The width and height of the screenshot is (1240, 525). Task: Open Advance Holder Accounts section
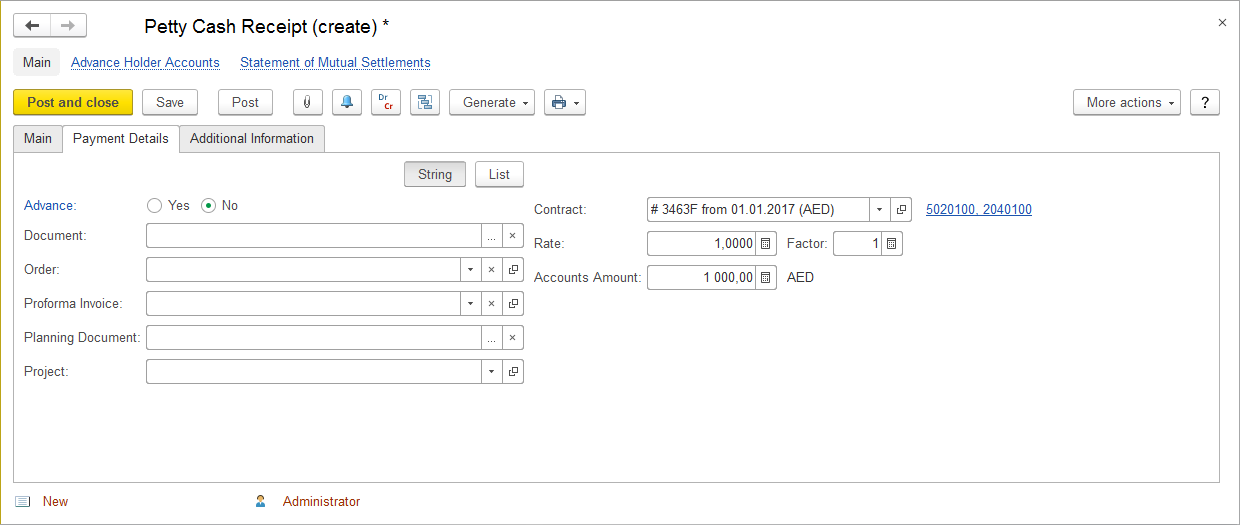point(145,62)
